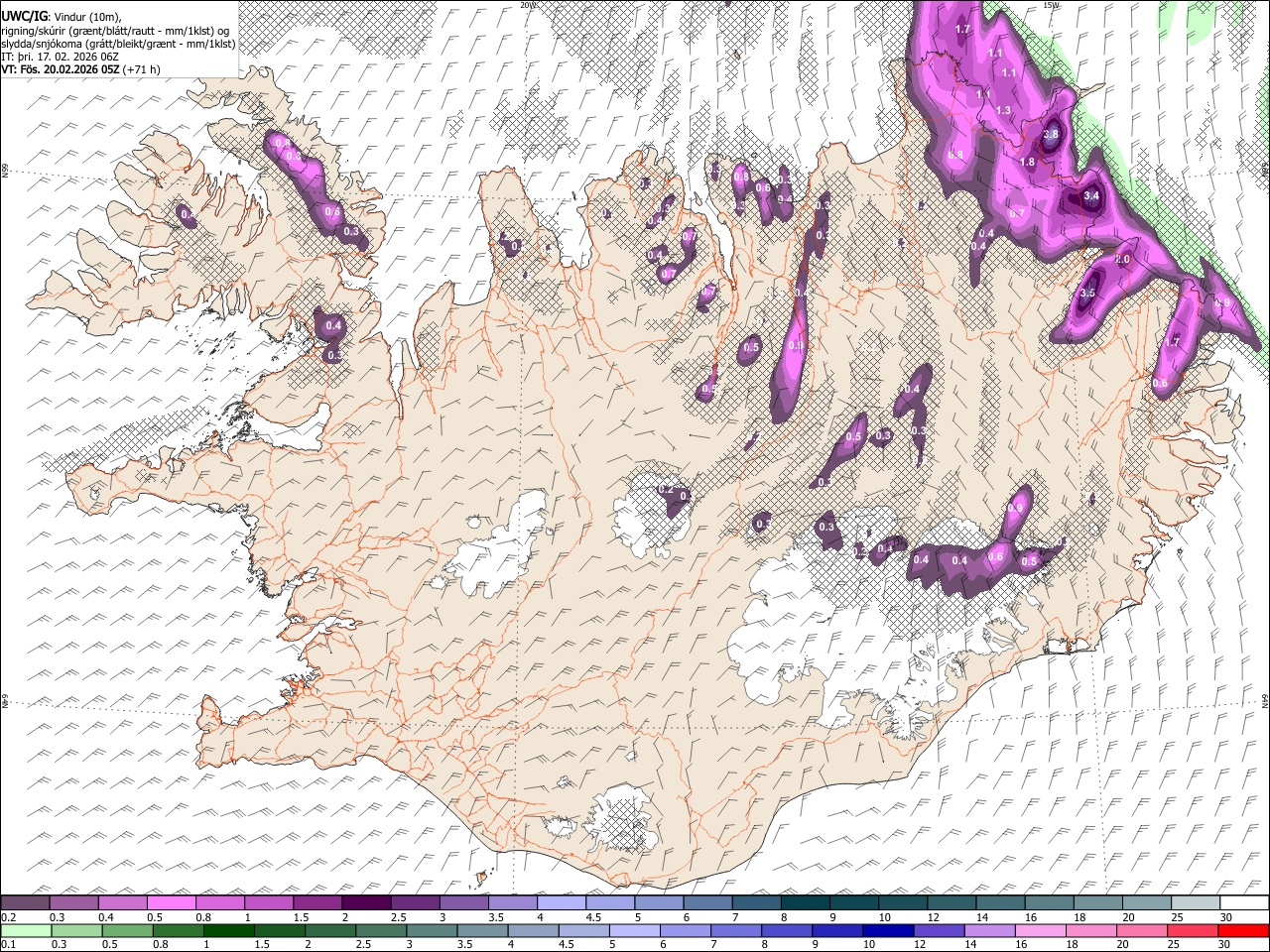Image resolution: width=1270 pixels, height=952 pixels.
Task: Select the bottom-row dark blue swatch between 10 and 12
Action: (888, 930)
